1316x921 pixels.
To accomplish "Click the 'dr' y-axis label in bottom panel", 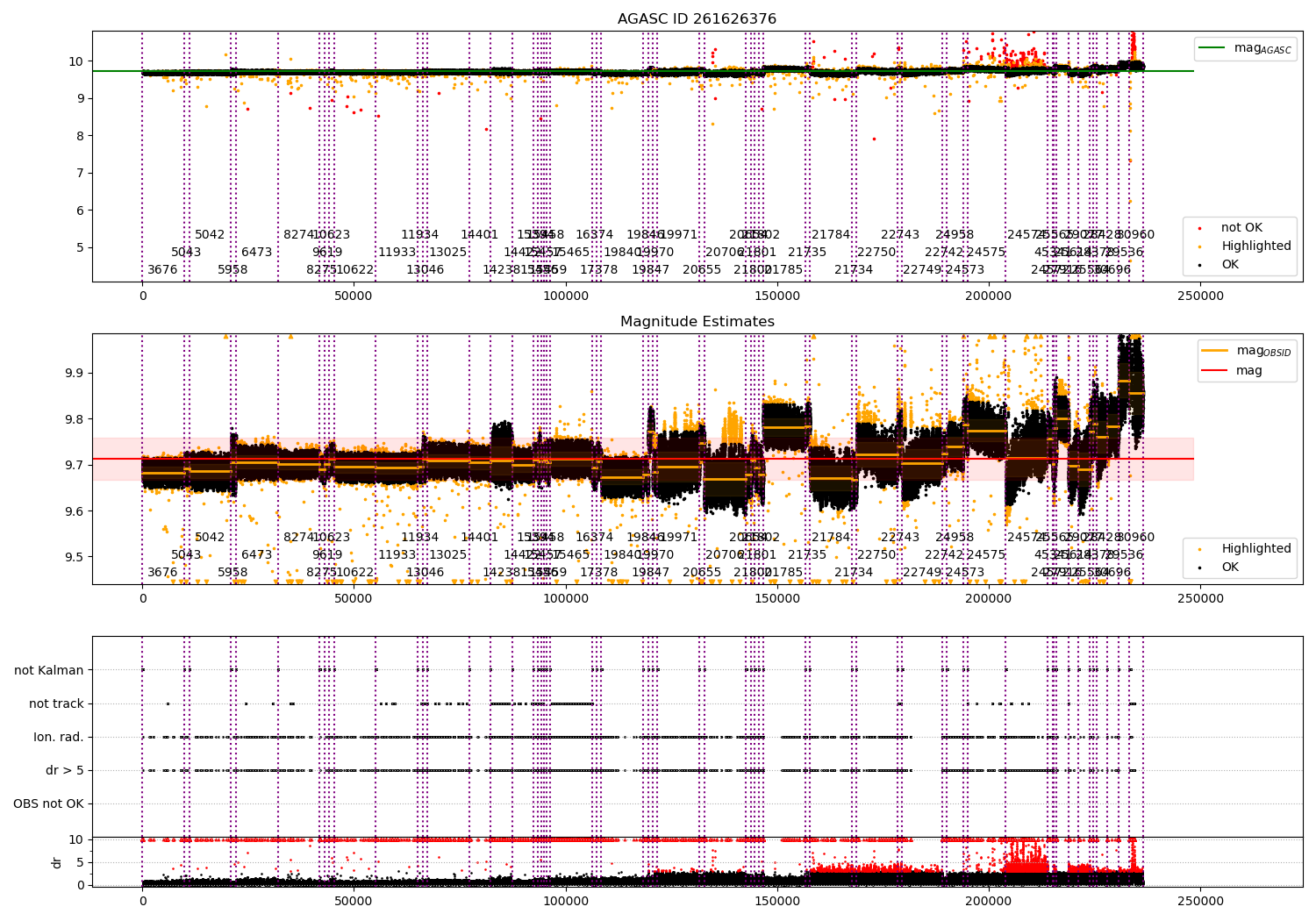I will pos(57,862).
